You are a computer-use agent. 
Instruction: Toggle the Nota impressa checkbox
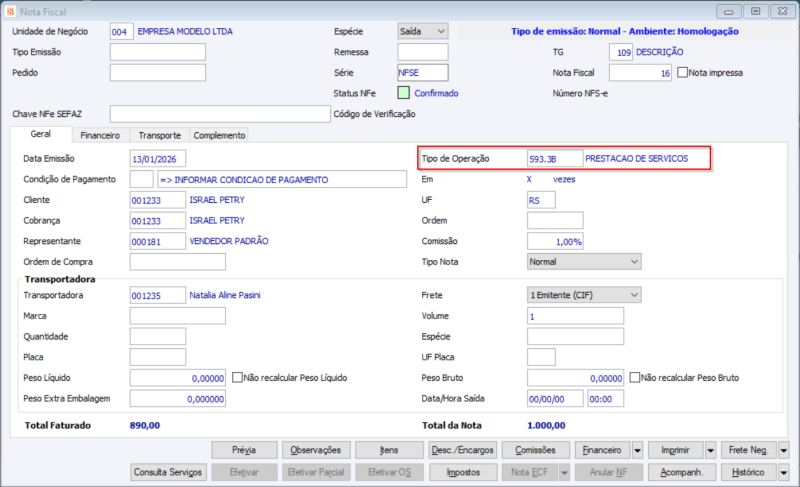point(683,72)
